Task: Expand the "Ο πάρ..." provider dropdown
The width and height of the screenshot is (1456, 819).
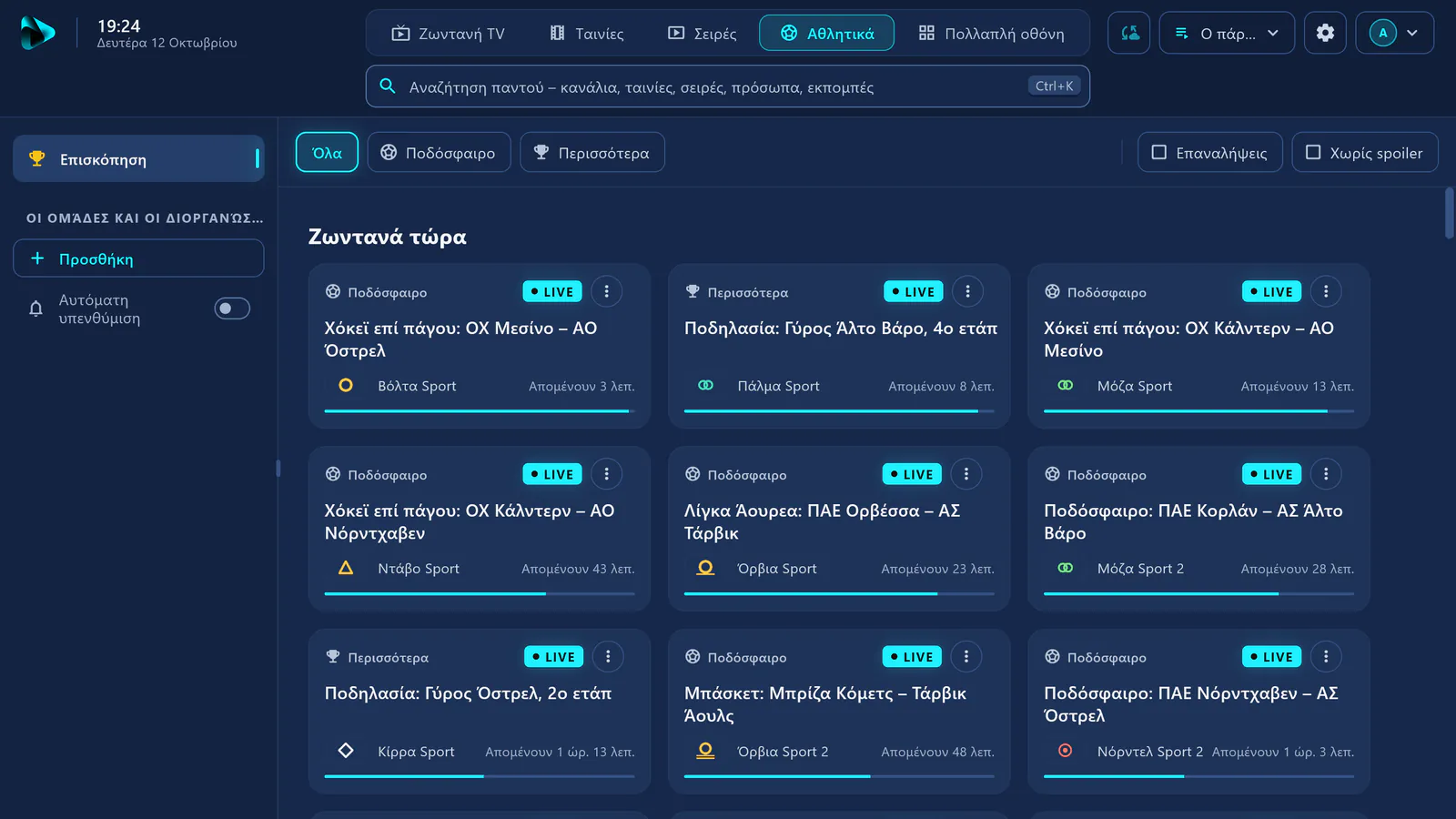Action: [x=1227, y=33]
